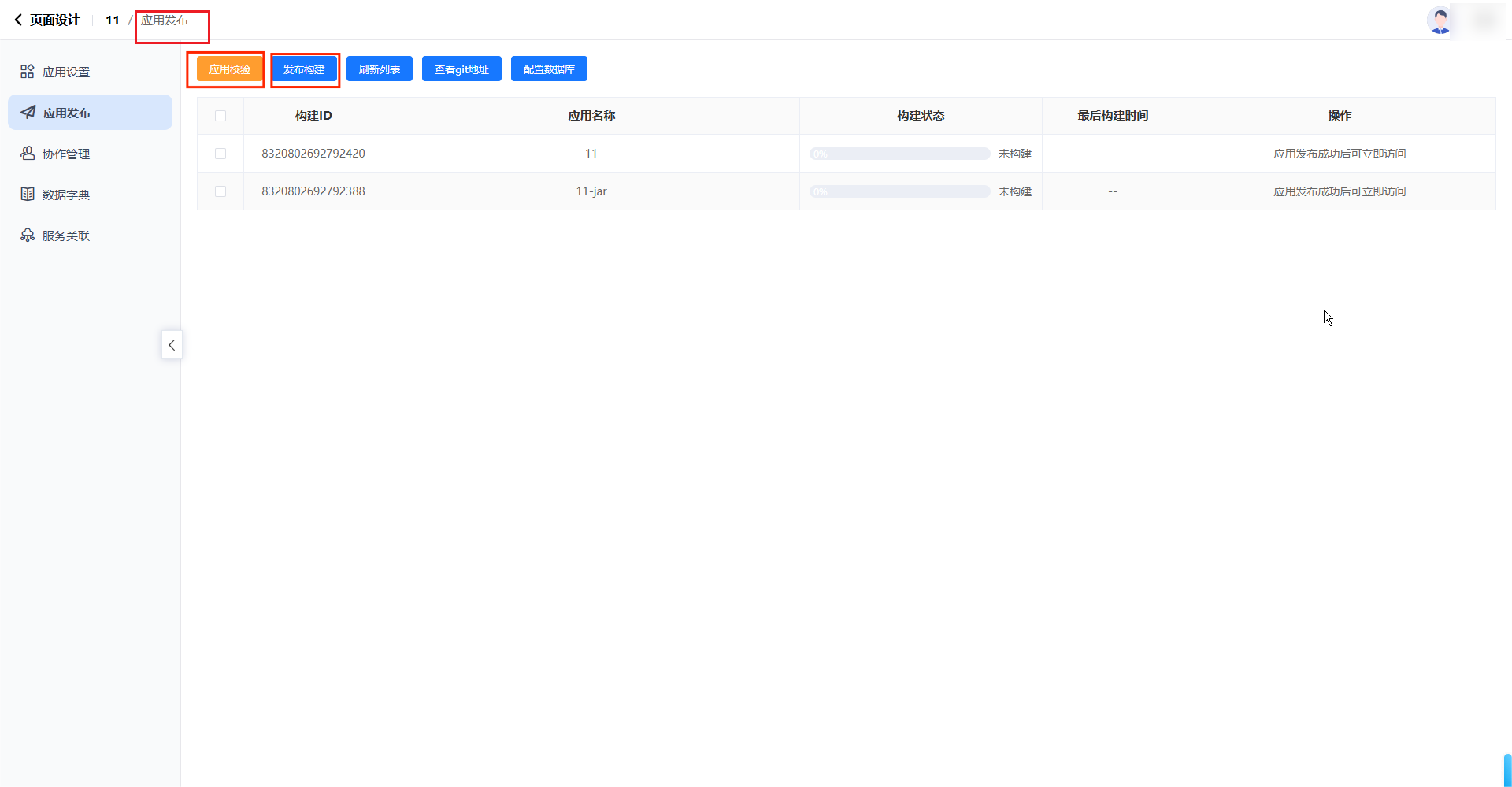Image resolution: width=1512 pixels, height=787 pixels.
Task: Click the back arrow beside 页面设计
Action: pos(18,20)
